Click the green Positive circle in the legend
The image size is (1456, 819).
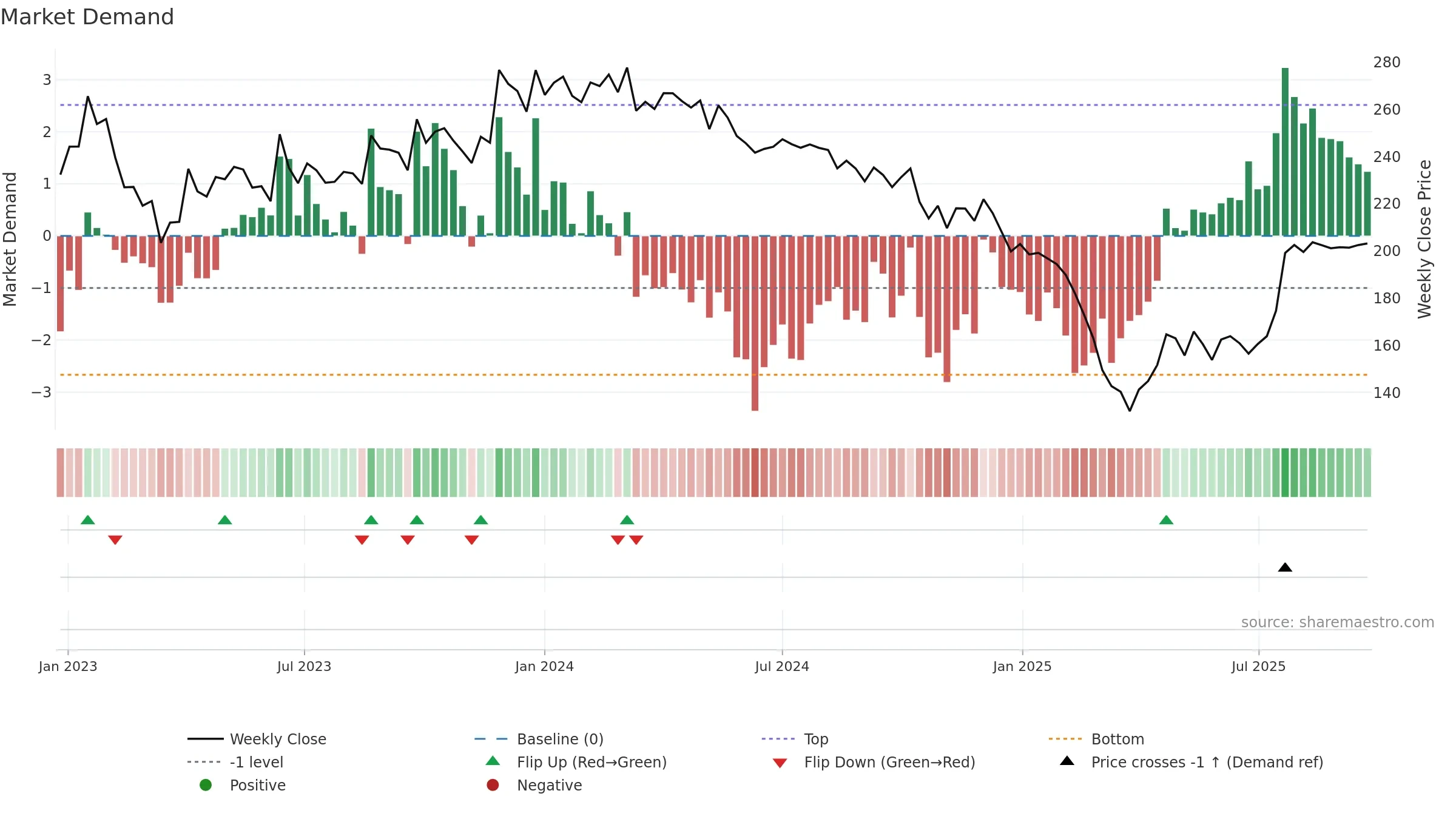tap(206, 785)
